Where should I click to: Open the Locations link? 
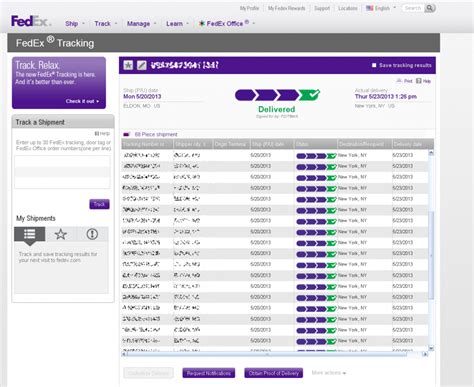(348, 8)
